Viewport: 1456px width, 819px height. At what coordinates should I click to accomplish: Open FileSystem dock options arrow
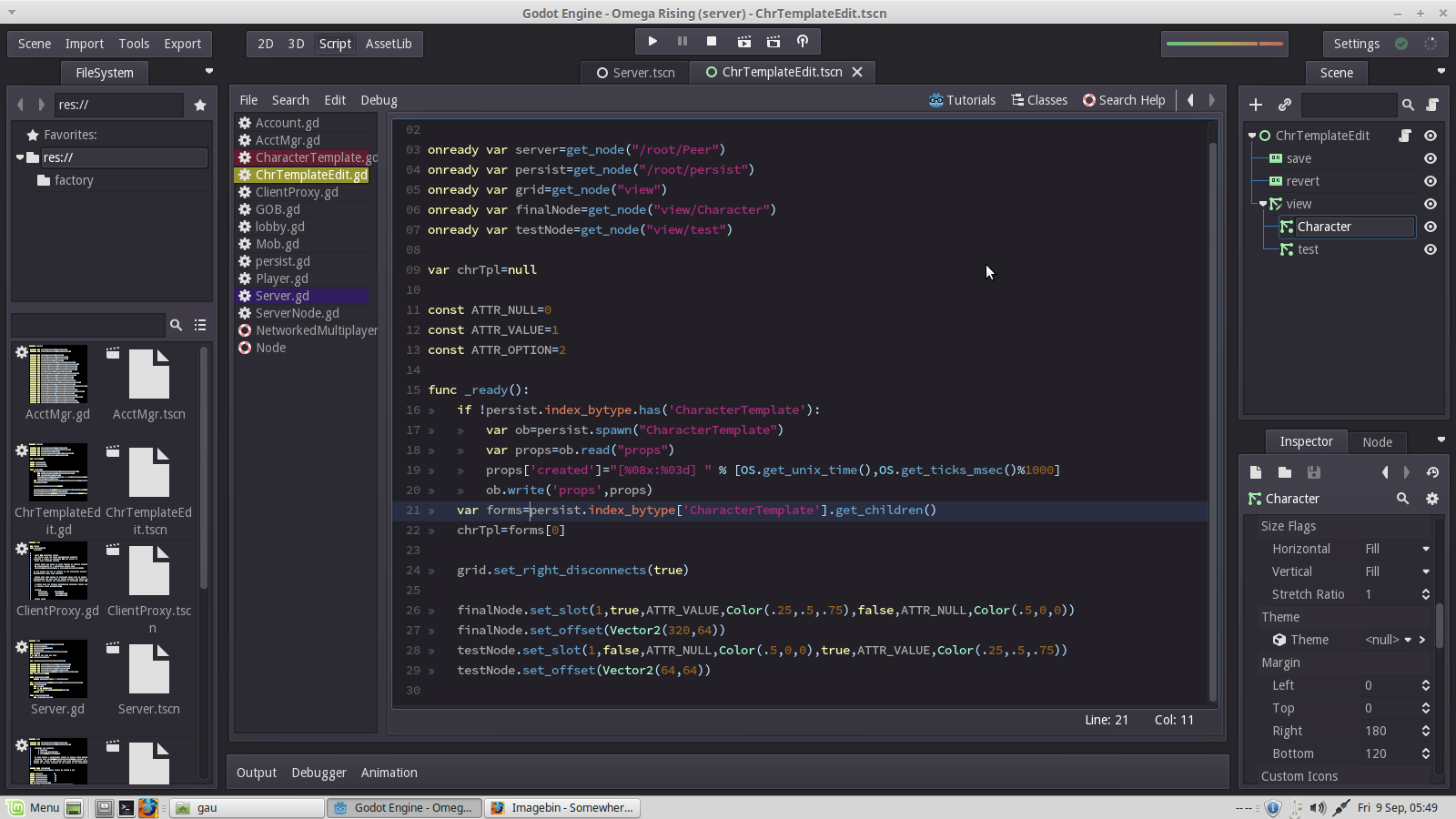[x=209, y=71]
